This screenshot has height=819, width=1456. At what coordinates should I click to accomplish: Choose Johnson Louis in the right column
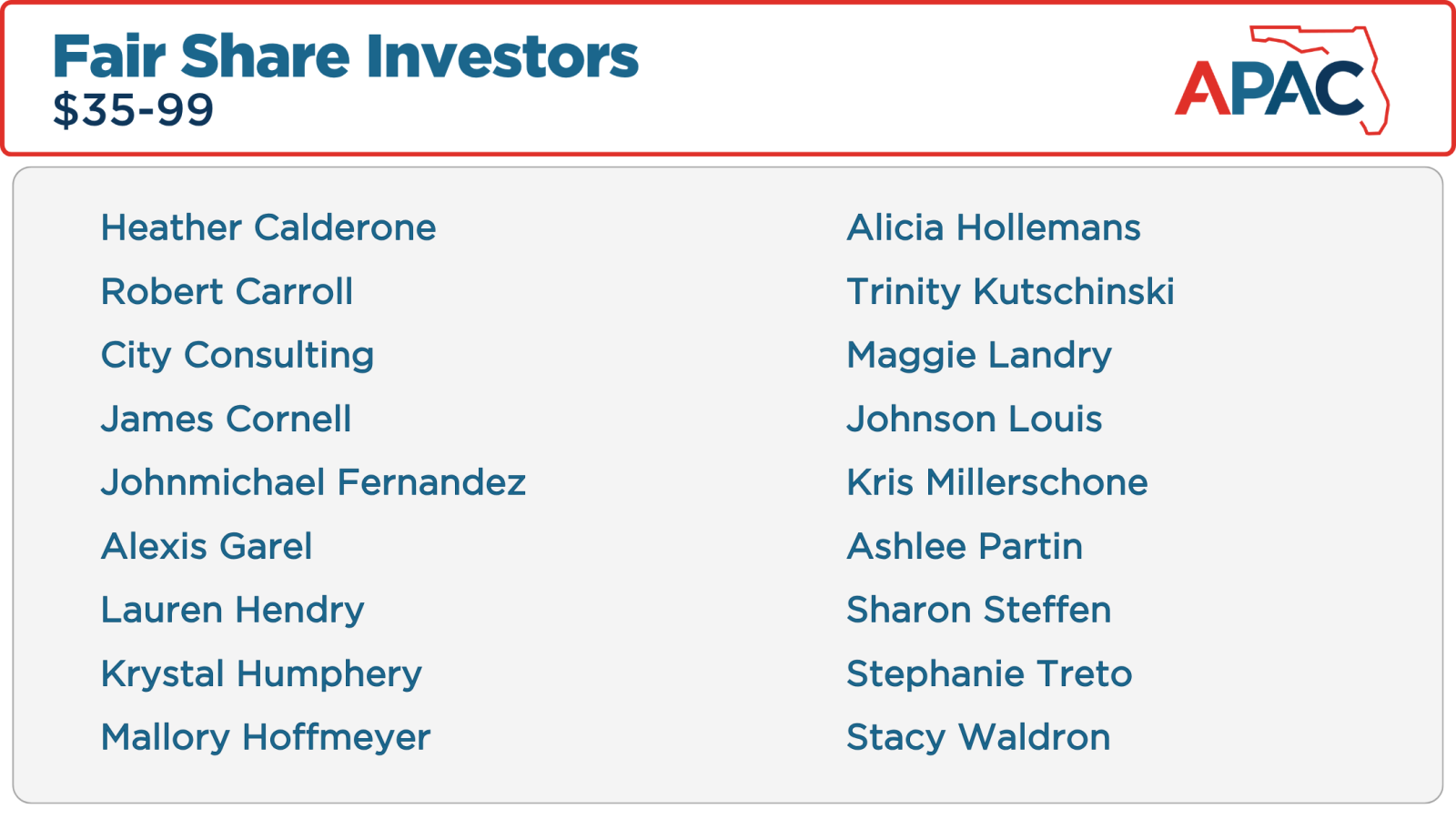click(975, 419)
